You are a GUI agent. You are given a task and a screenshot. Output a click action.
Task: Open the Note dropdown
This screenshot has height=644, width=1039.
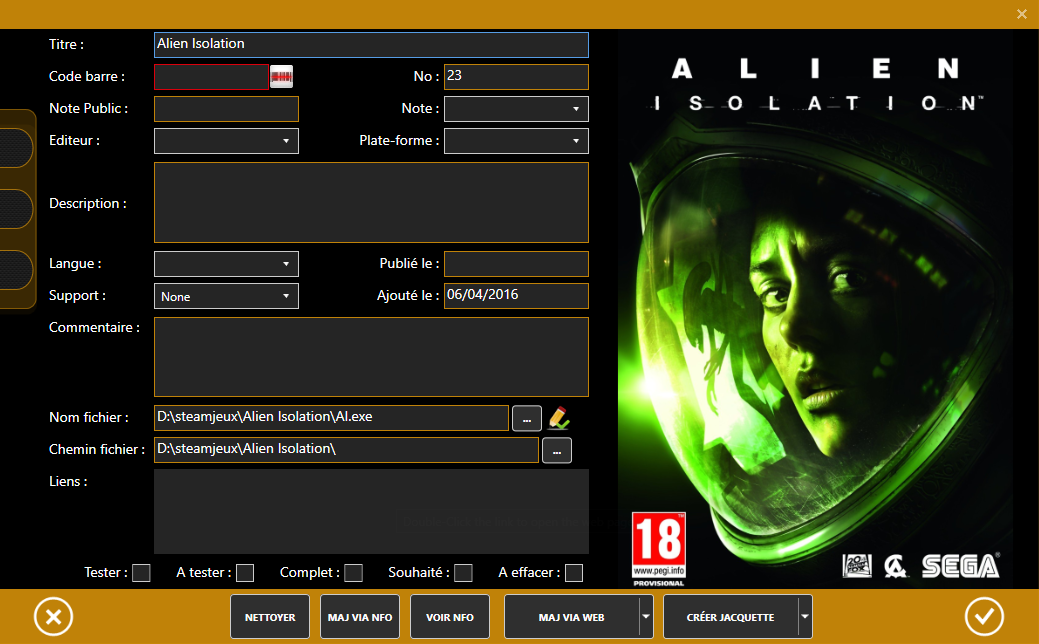pyautogui.click(x=516, y=109)
